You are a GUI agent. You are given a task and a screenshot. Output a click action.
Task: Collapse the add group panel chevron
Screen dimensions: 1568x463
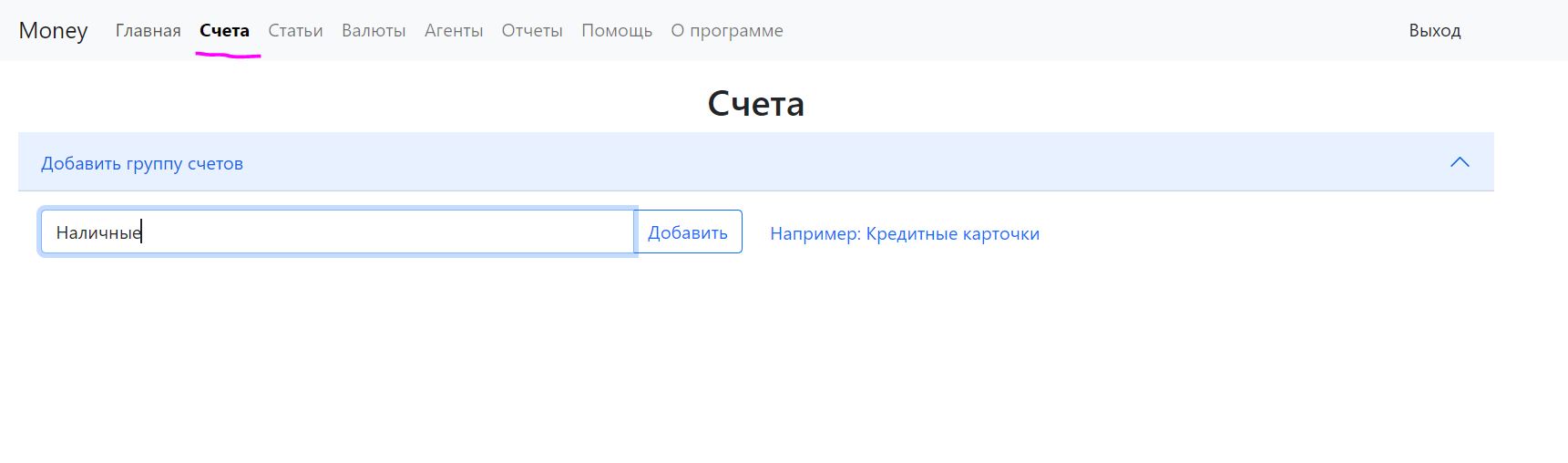point(1459,162)
